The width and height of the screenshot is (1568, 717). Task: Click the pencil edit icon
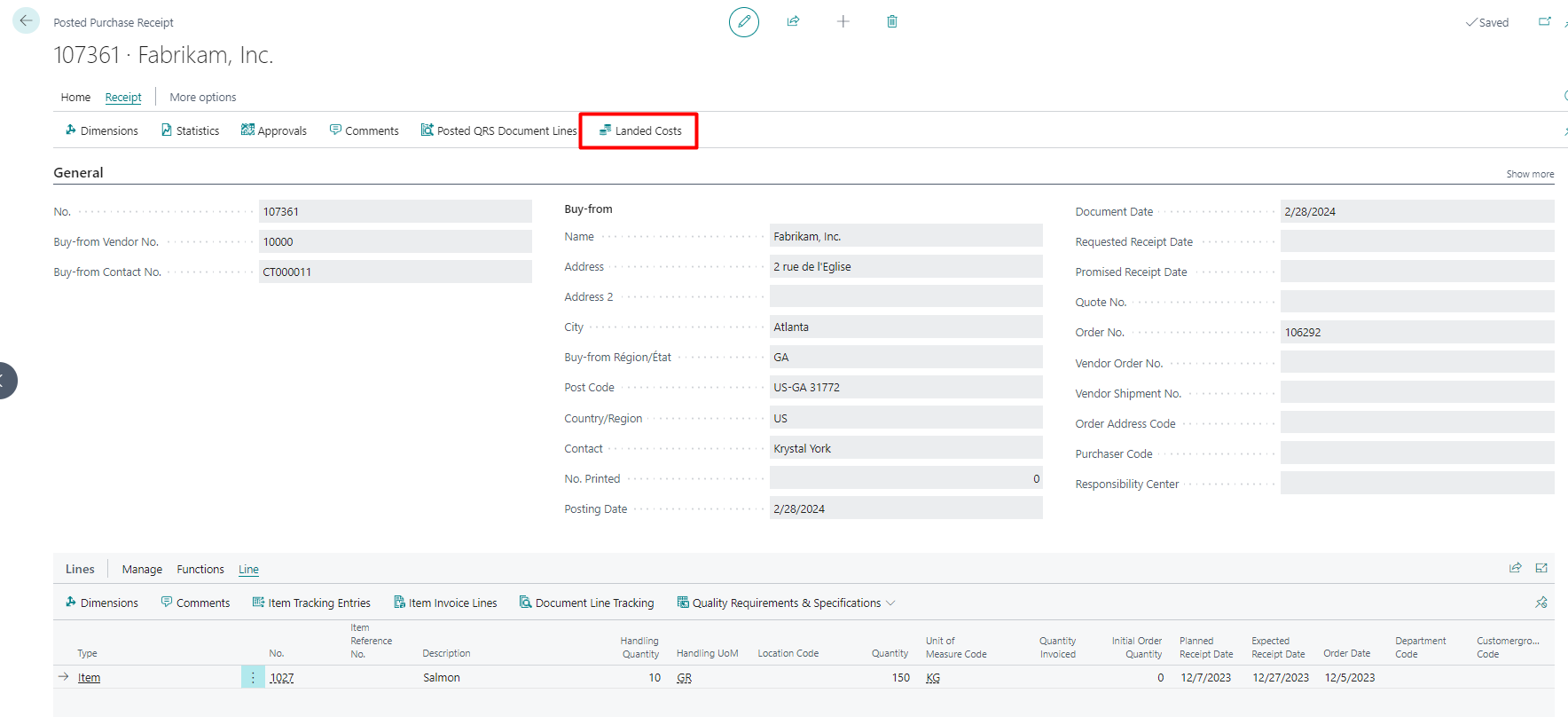click(x=743, y=21)
